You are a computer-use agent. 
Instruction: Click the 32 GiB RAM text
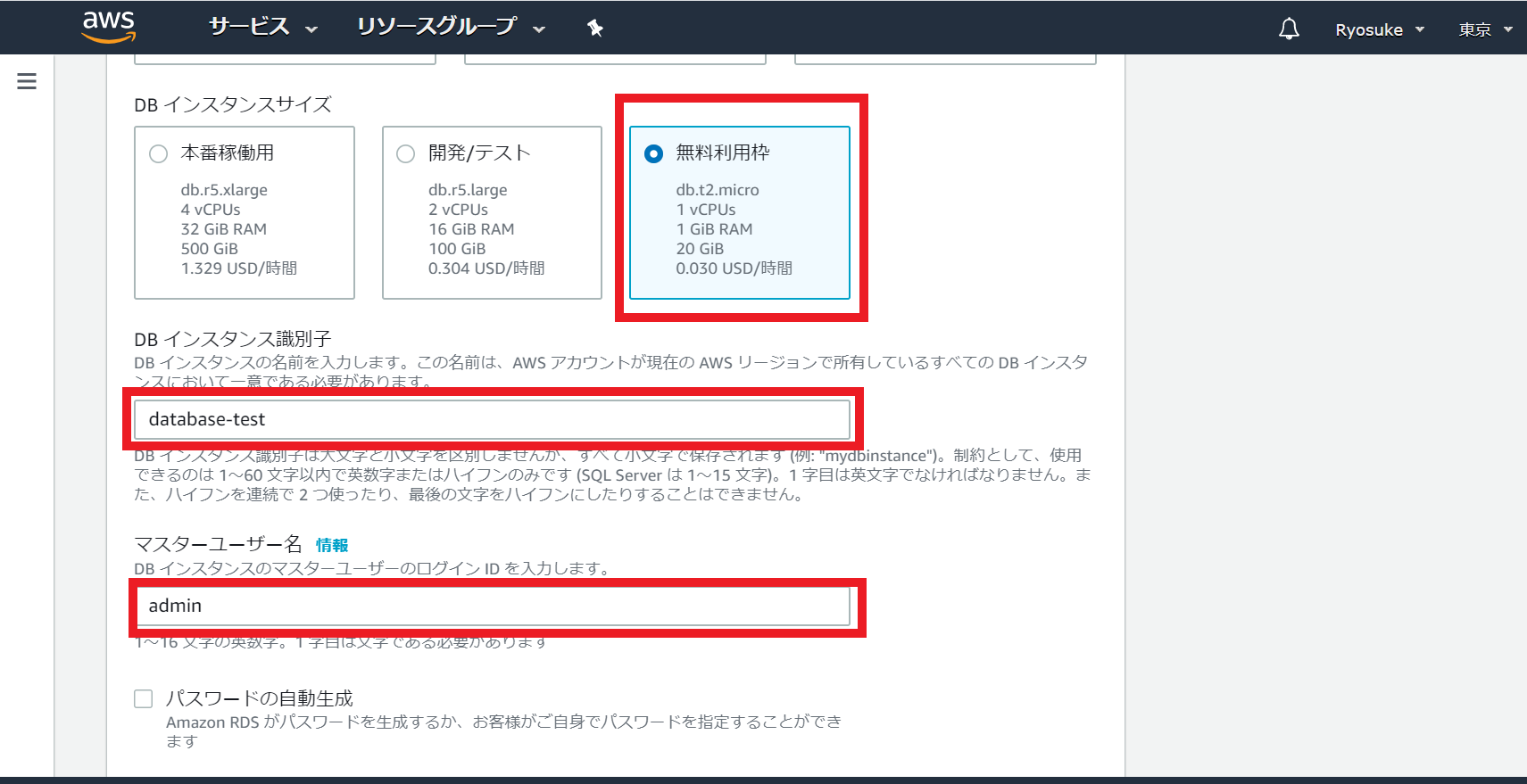(x=224, y=229)
